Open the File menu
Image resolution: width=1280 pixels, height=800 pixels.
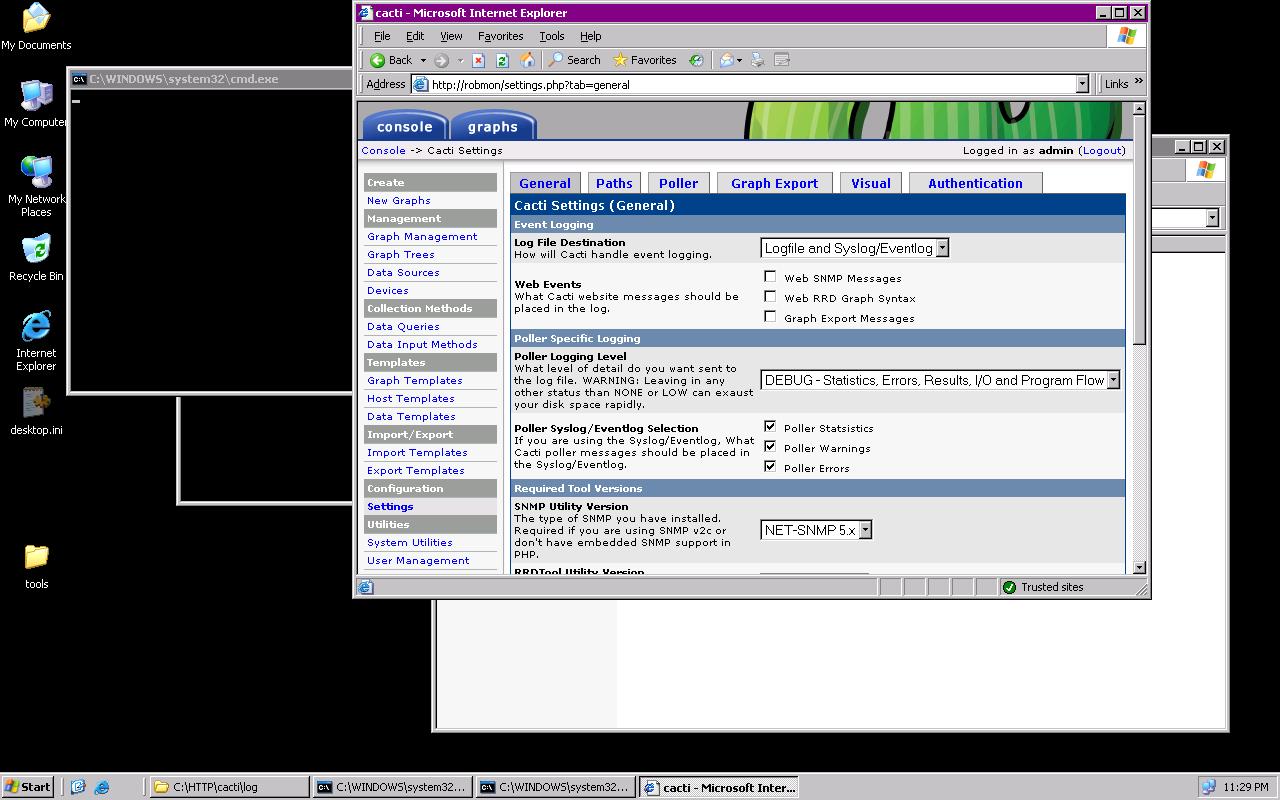[x=382, y=36]
